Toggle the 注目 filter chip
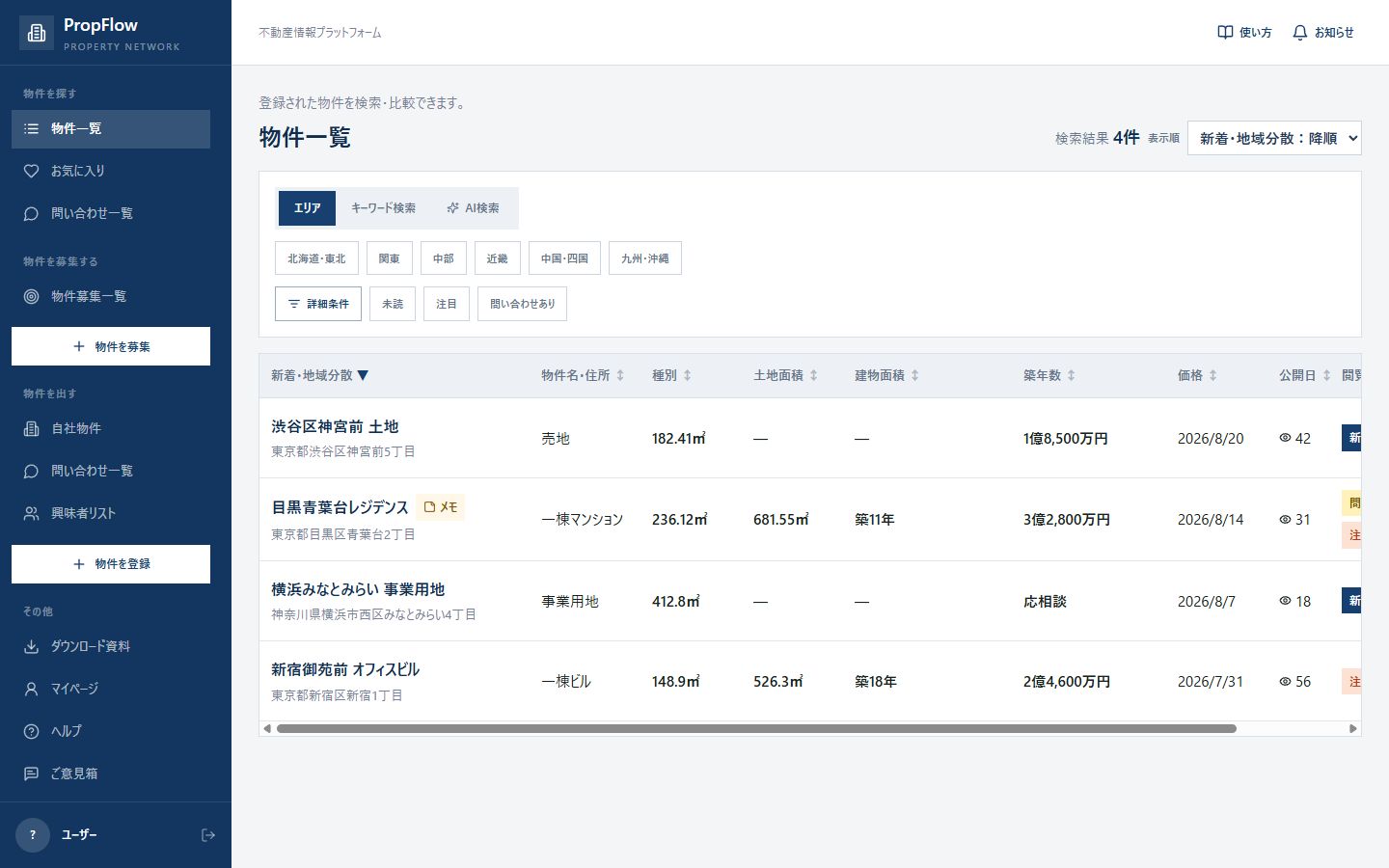 [x=447, y=304]
